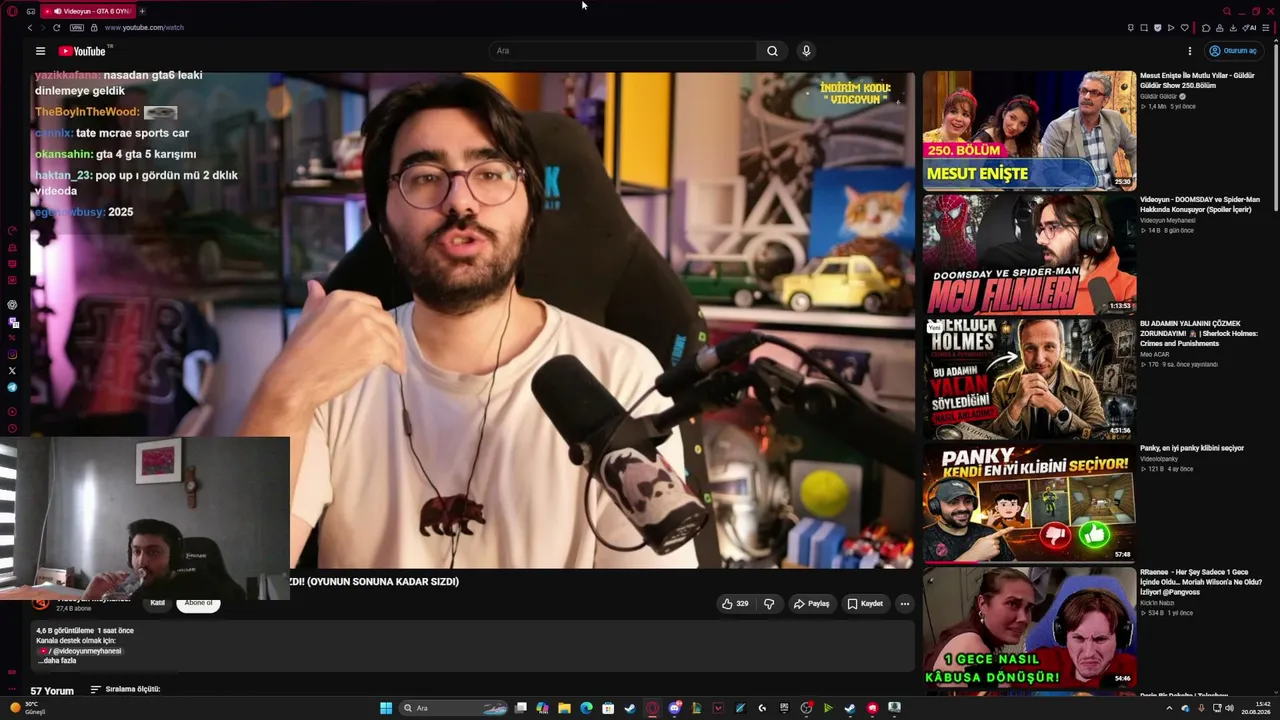Open the ad blocker shield icon
Viewport: 1280px width, 720px height.
[x=1158, y=28]
